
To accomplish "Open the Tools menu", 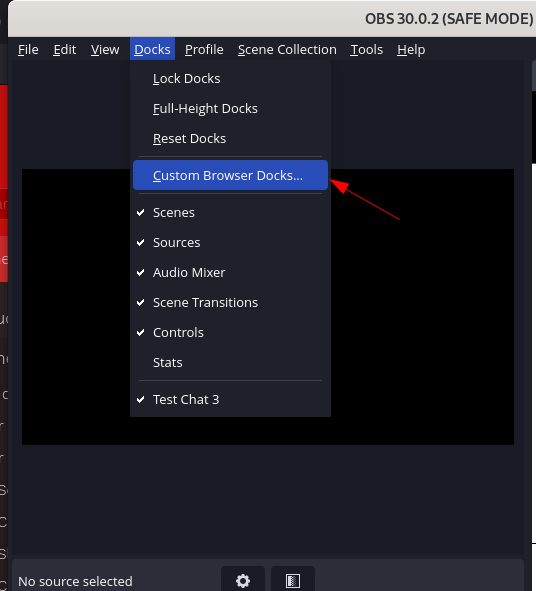I will click(366, 49).
